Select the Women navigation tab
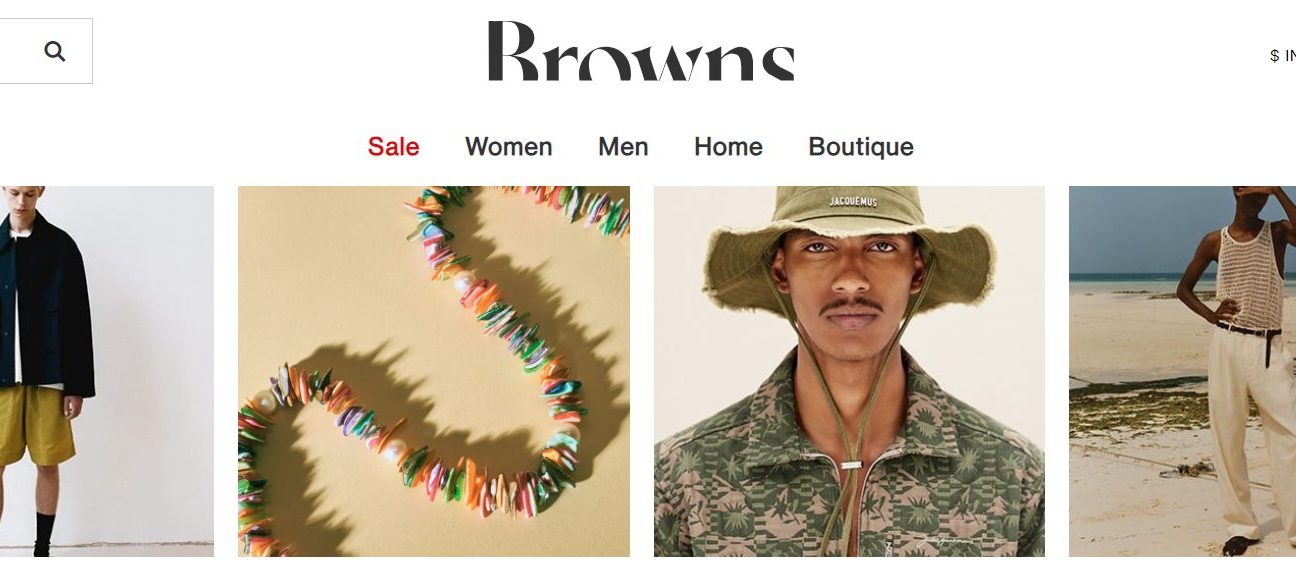 point(508,147)
